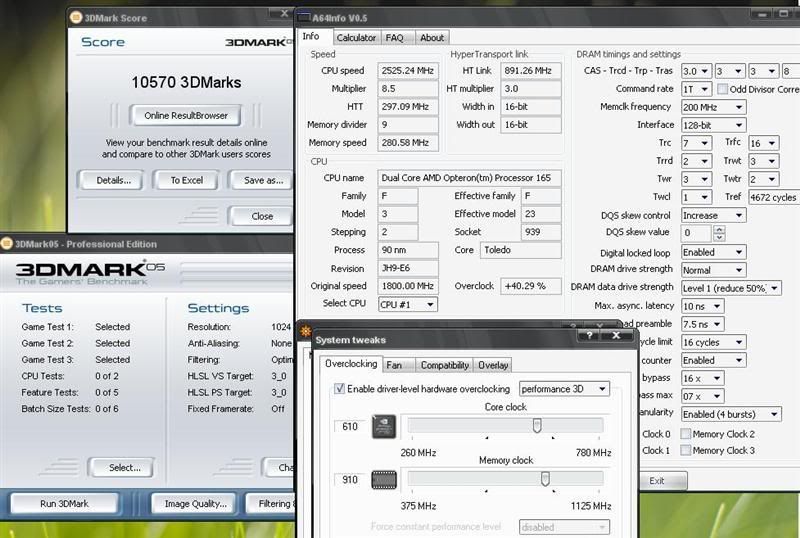Screen dimensions: 800x538
Task: Click the Online ResultBrowser button
Action: [186, 115]
